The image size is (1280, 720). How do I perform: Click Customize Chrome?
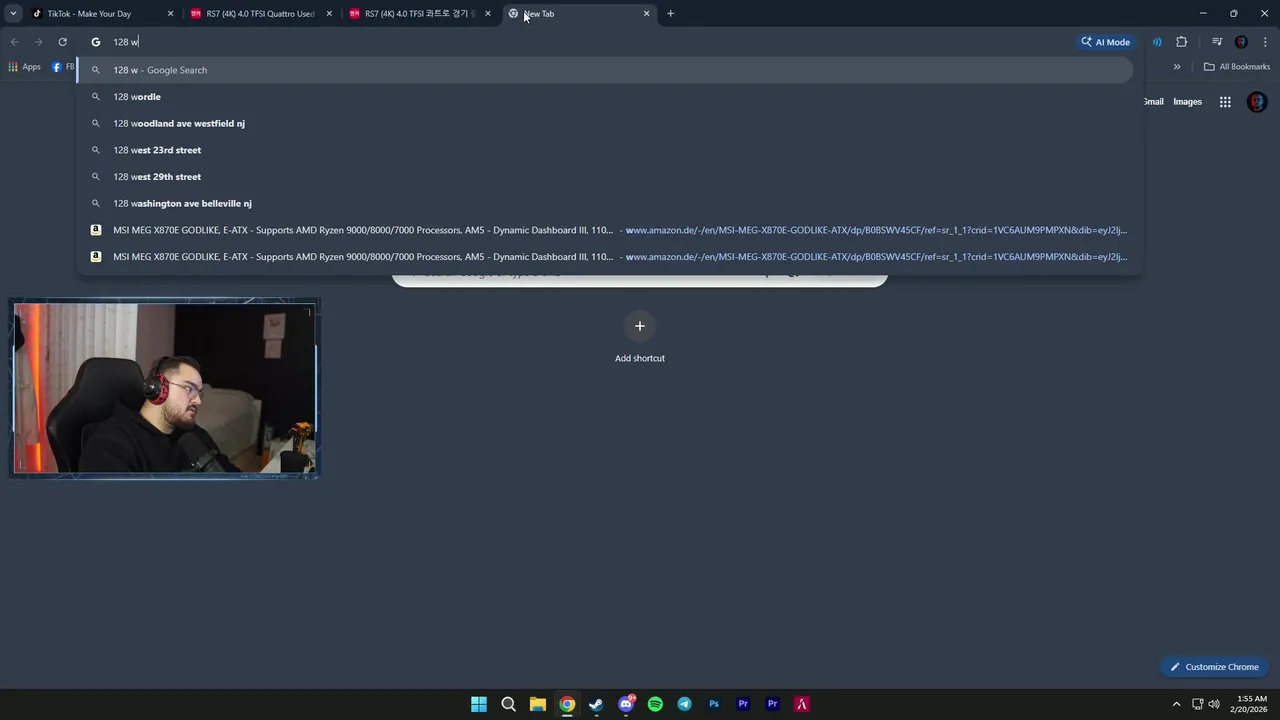(1214, 667)
